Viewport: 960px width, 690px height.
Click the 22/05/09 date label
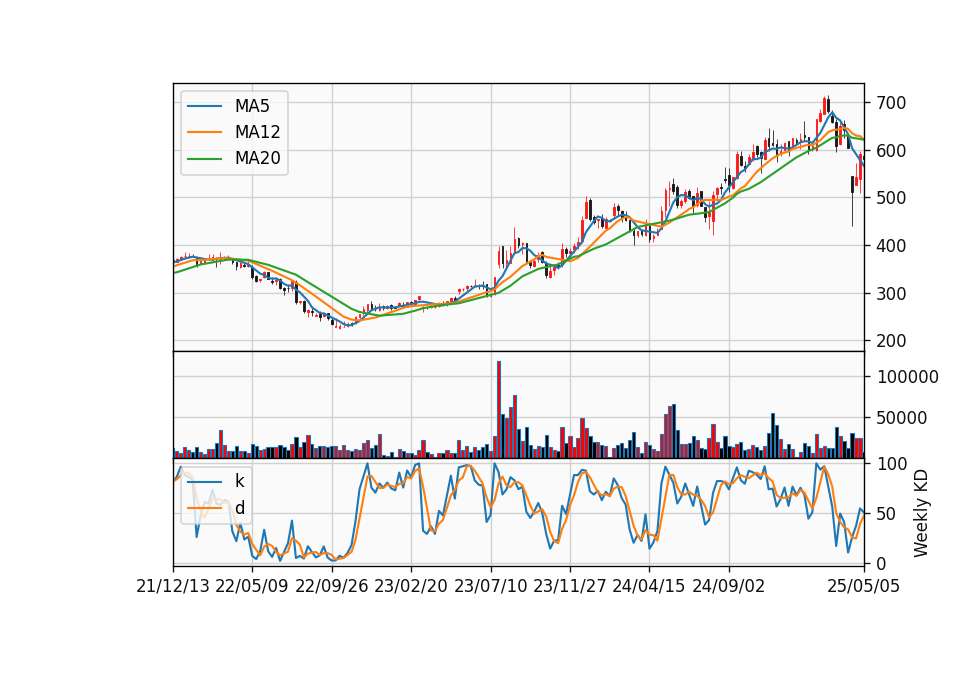coord(252,587)
